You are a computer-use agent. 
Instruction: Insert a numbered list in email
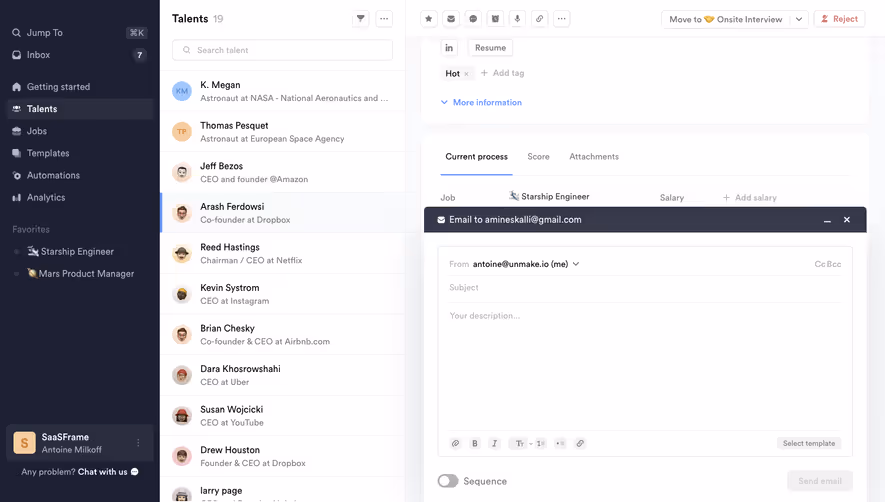pos(540,443)
